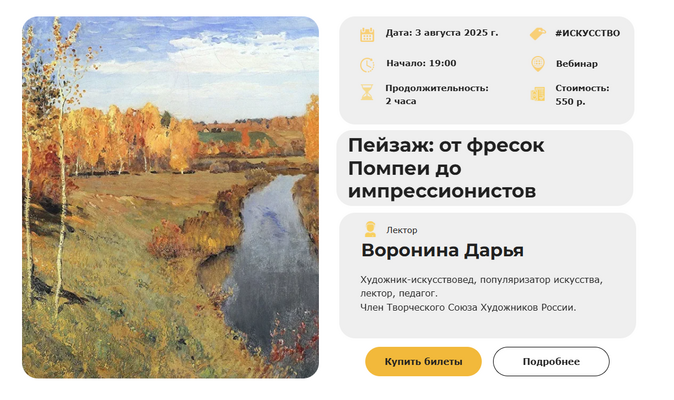The image size is (674, 400).
Task: Click the lecturer biography description text
Action: (481, 293)
